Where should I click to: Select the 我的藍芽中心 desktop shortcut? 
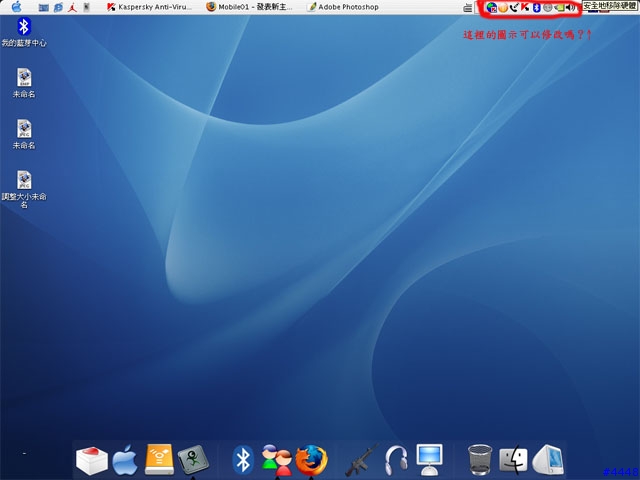[x=24, y=33]
